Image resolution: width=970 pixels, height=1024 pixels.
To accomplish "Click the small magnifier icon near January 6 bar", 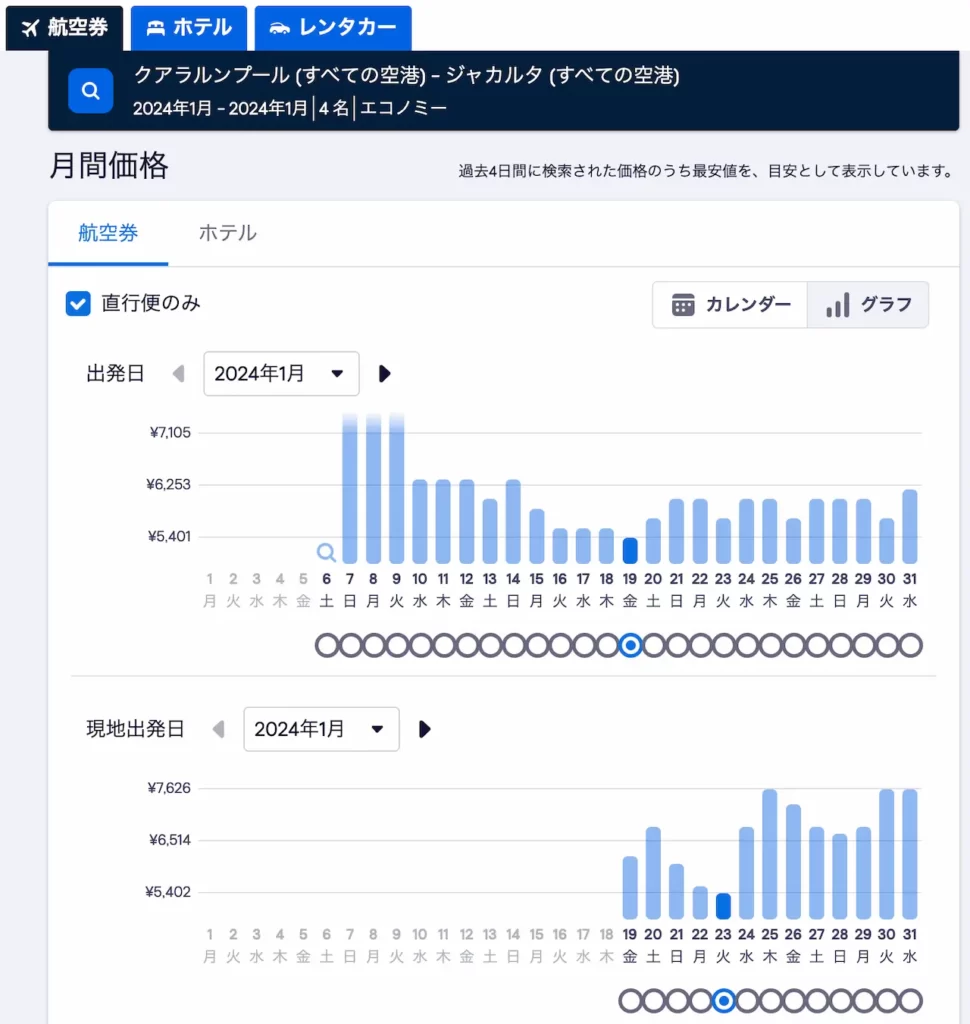I will (326, 552).
